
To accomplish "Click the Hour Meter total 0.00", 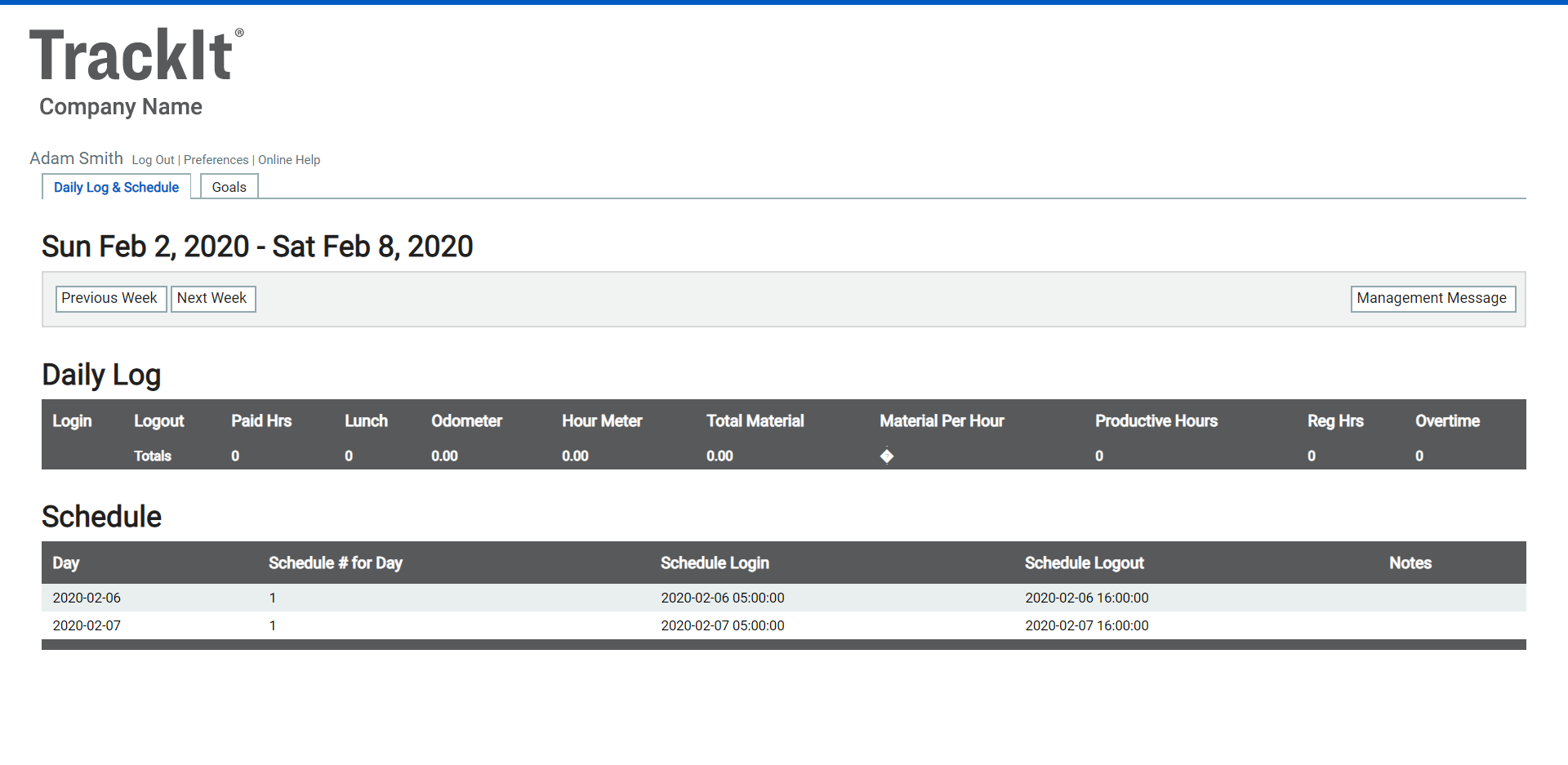I will coord(575,456).
